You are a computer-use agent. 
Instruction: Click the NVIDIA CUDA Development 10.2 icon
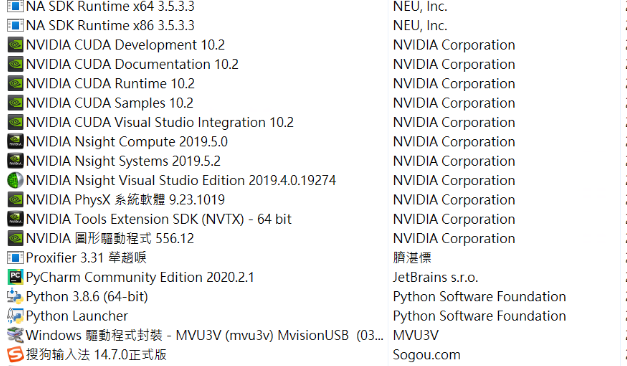click(x=15, y=45)
